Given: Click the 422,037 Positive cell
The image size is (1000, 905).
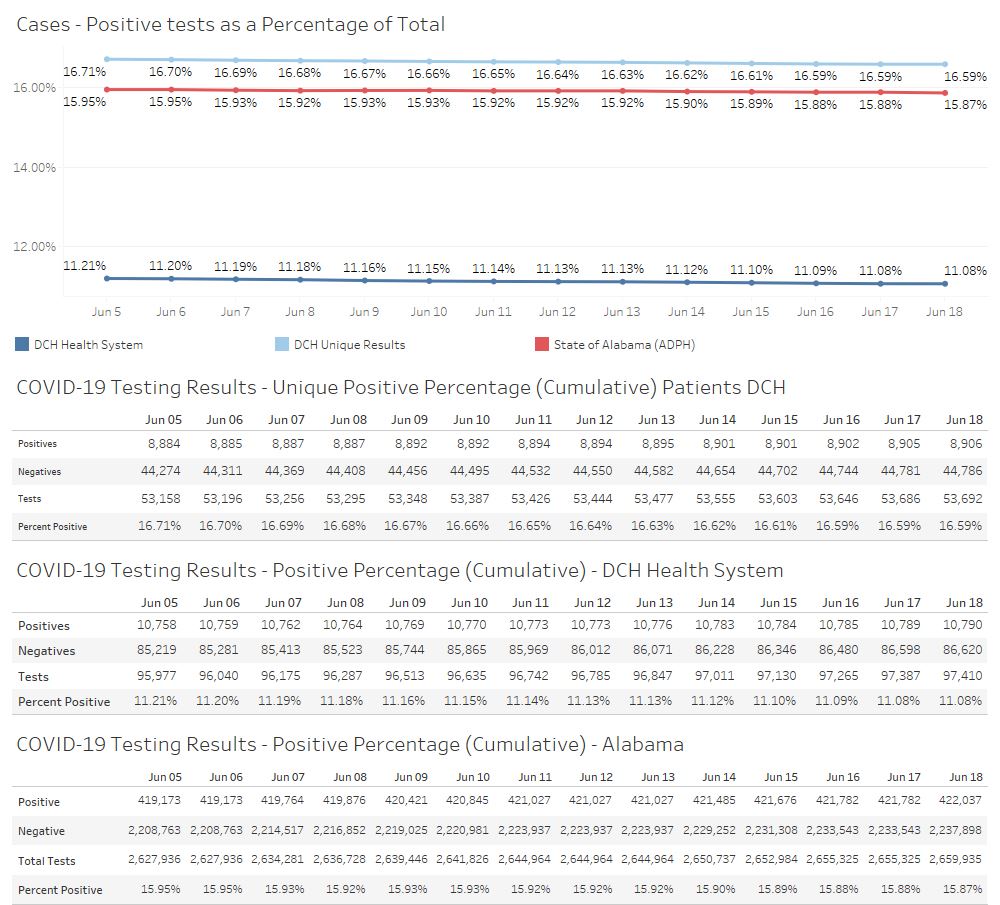Looking at the screenshot, I should (x=960, y=800).
